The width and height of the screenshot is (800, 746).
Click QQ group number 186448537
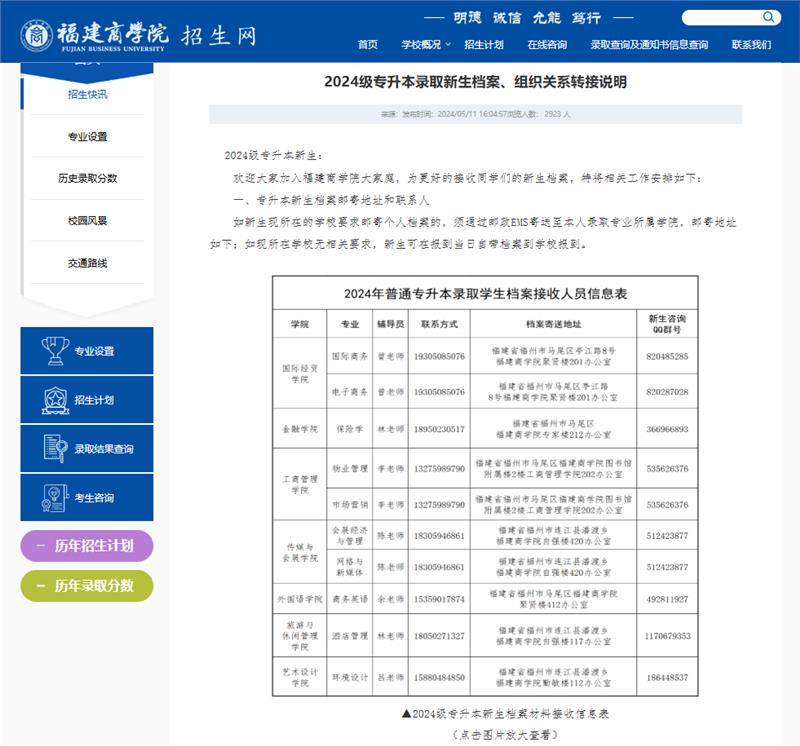pos(667,678)
